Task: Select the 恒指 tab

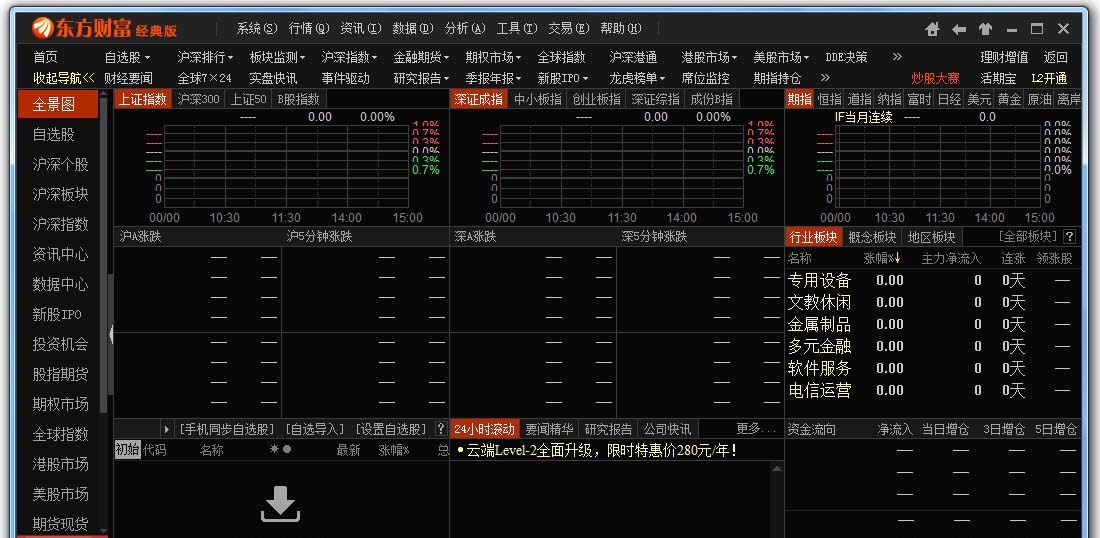Action: coord(830,99)
